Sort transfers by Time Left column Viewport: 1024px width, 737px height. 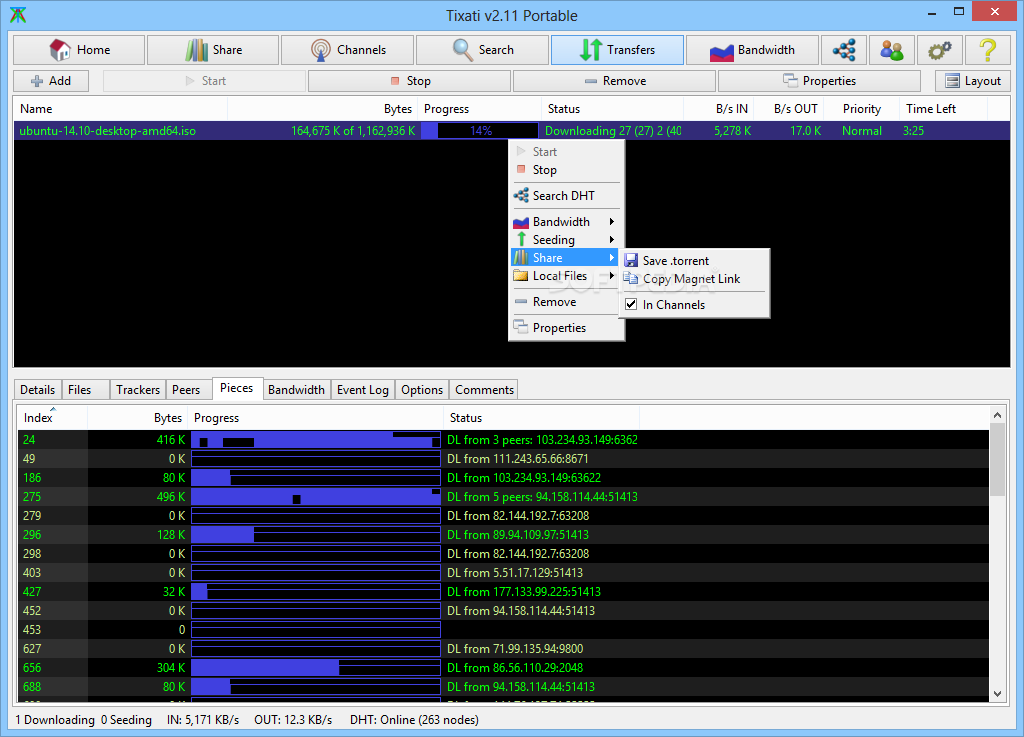tap(944, 109)
